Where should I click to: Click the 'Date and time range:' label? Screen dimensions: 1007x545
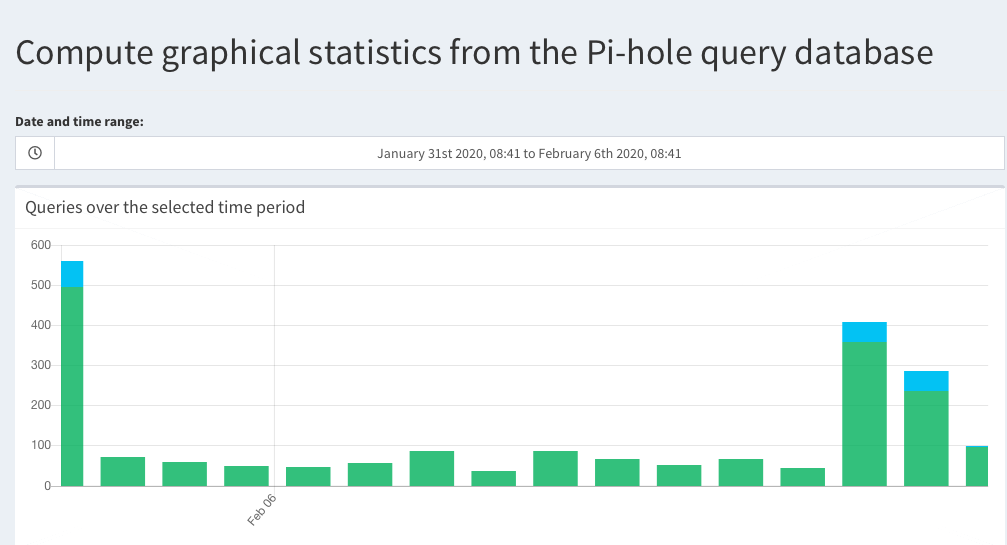pyautogui.click(x=80, y=121)
